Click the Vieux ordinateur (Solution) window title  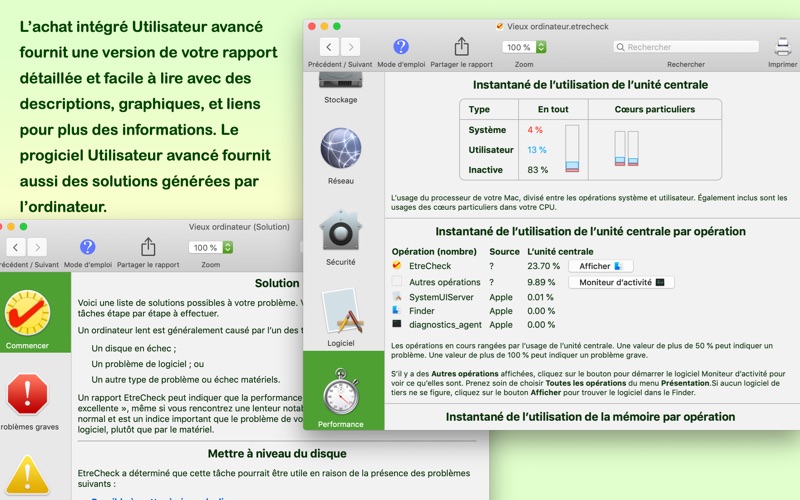coord(239,227)
